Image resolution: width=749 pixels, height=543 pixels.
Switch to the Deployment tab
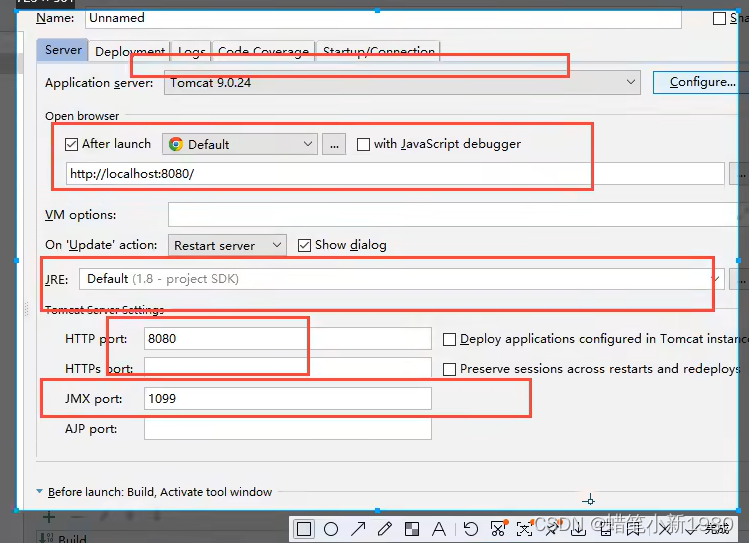point(129,51)
